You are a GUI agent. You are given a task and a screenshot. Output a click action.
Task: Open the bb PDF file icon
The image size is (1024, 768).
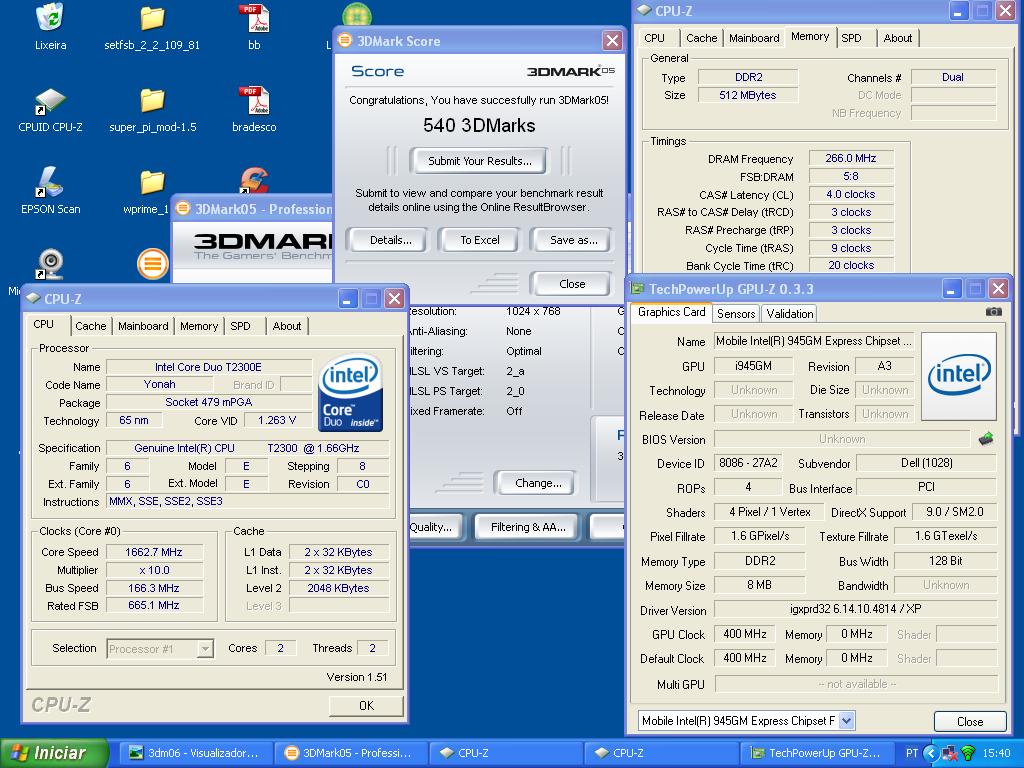click(255, 18)
